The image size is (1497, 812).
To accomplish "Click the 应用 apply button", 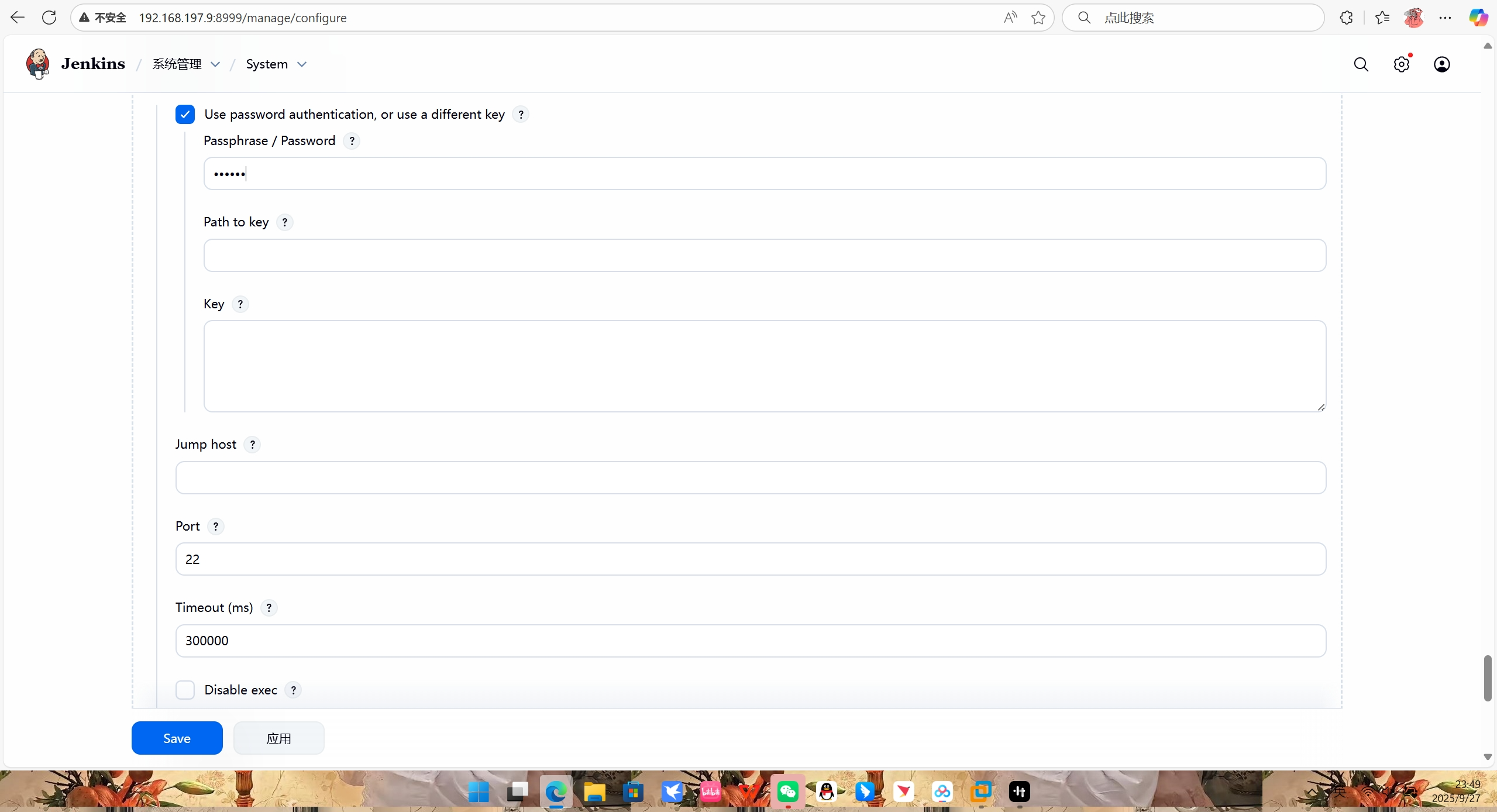I will coord(278,738).
